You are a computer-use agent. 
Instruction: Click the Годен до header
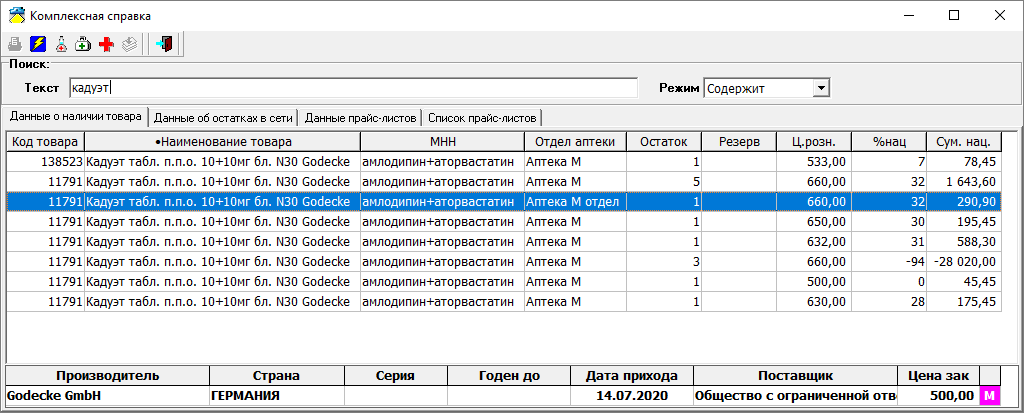click(x=509, y=376)
